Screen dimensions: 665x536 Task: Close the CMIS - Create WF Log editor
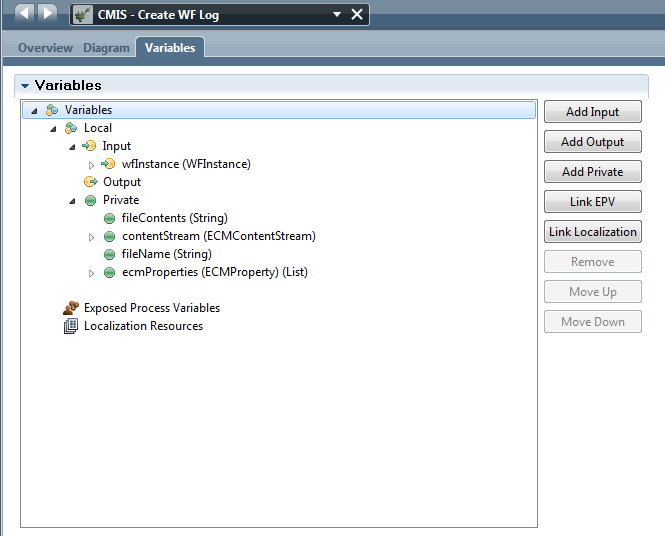357,15
